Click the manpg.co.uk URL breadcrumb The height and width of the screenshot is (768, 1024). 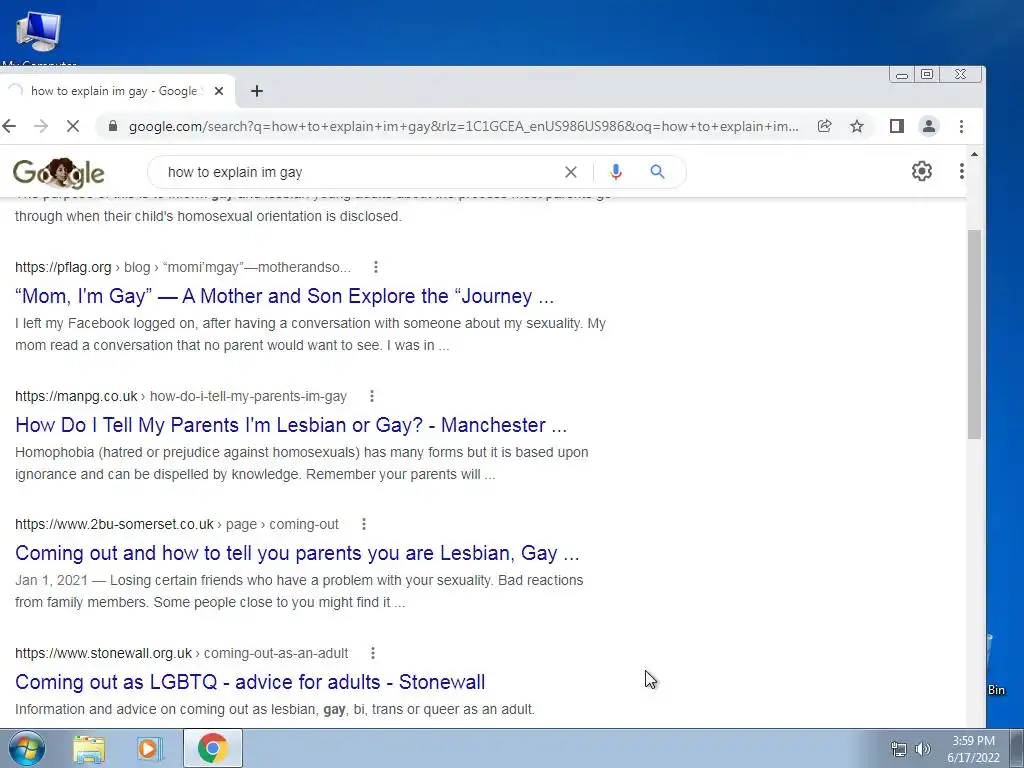click(x=181, y=396)
